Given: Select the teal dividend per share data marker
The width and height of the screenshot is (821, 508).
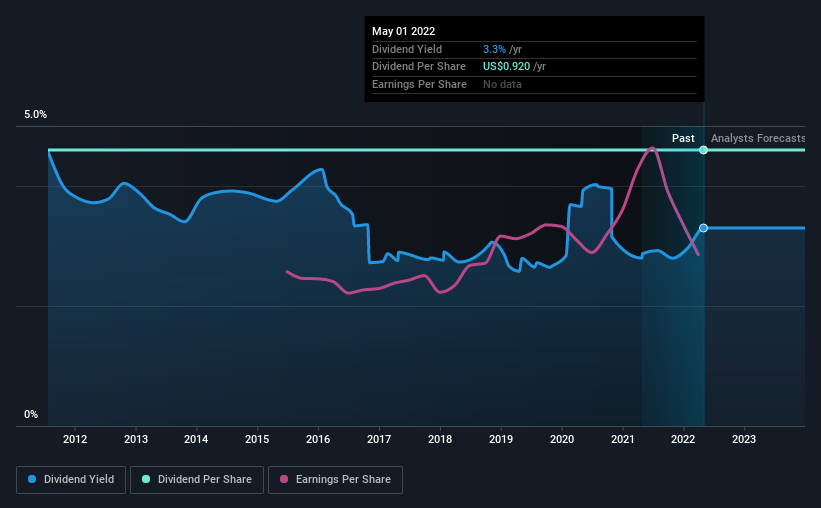Looking at the screenshot, I should coord(704,150).
